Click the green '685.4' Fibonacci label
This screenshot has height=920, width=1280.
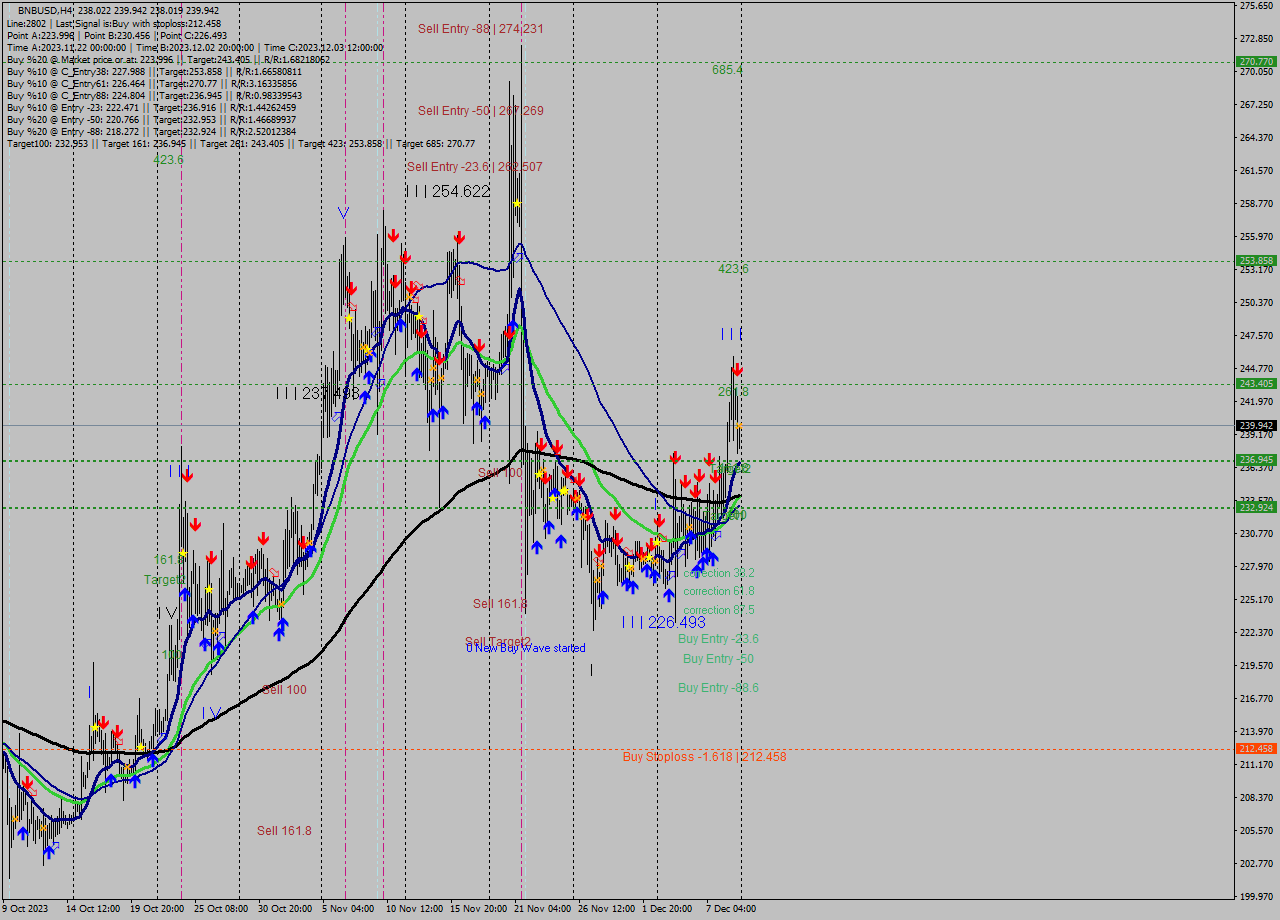(727, 70)
